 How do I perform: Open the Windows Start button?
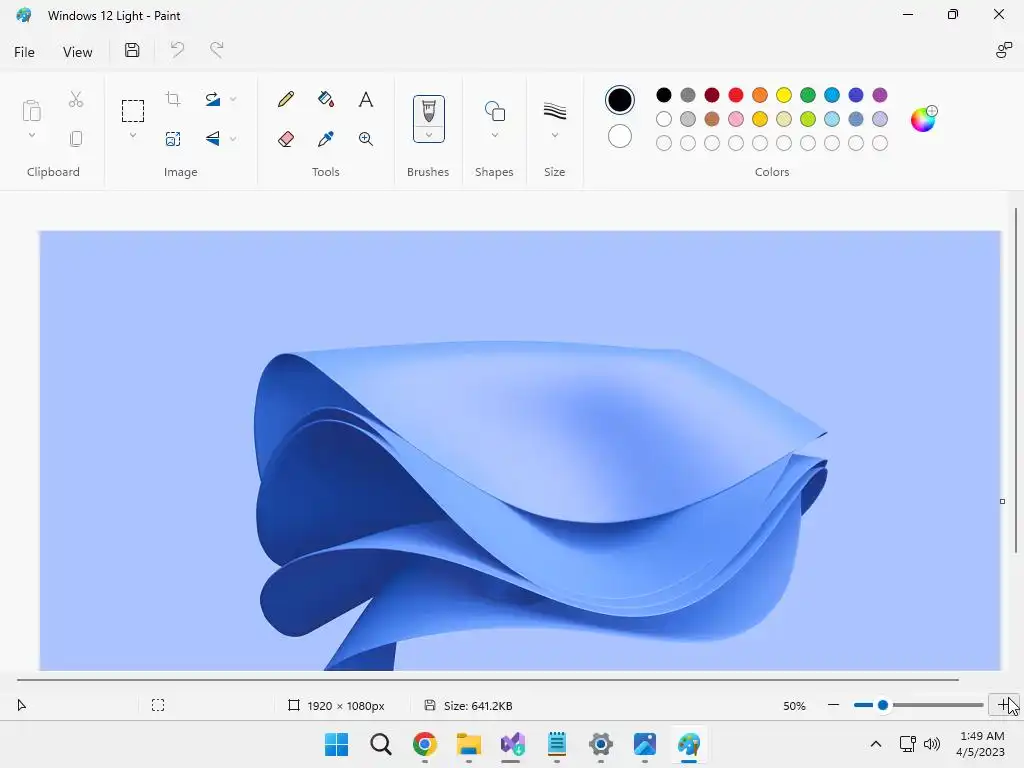click(336, 744)
